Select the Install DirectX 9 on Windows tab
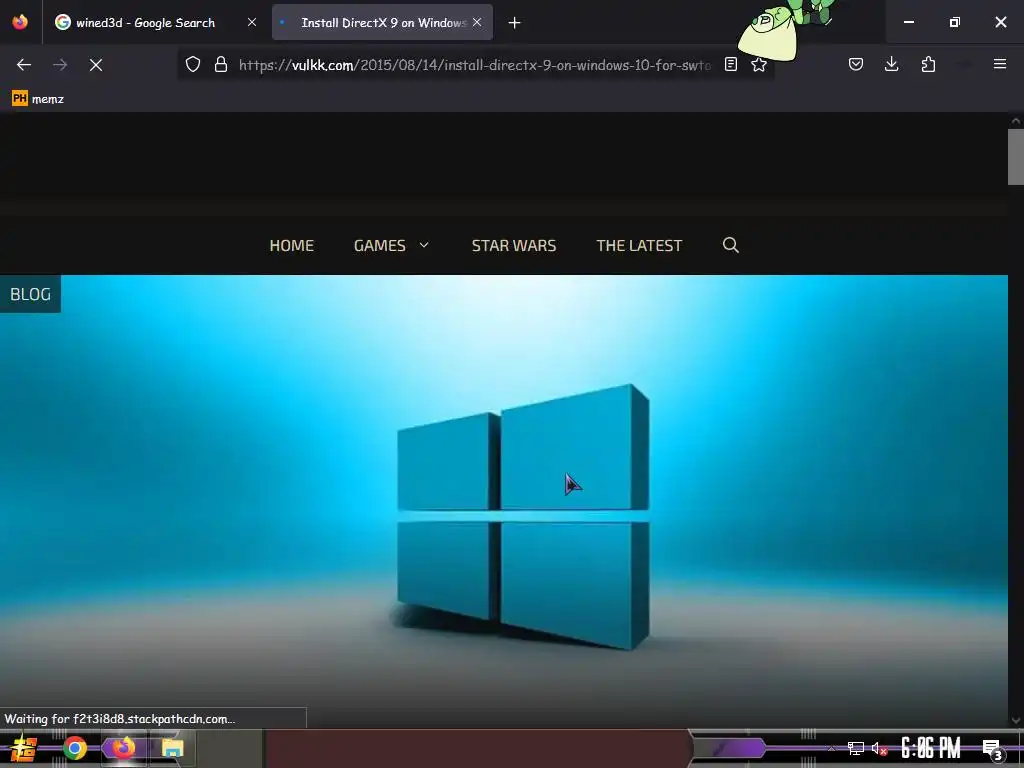Image resolution: width=1024 pixels, height=768 pixels. coord(383,23)
